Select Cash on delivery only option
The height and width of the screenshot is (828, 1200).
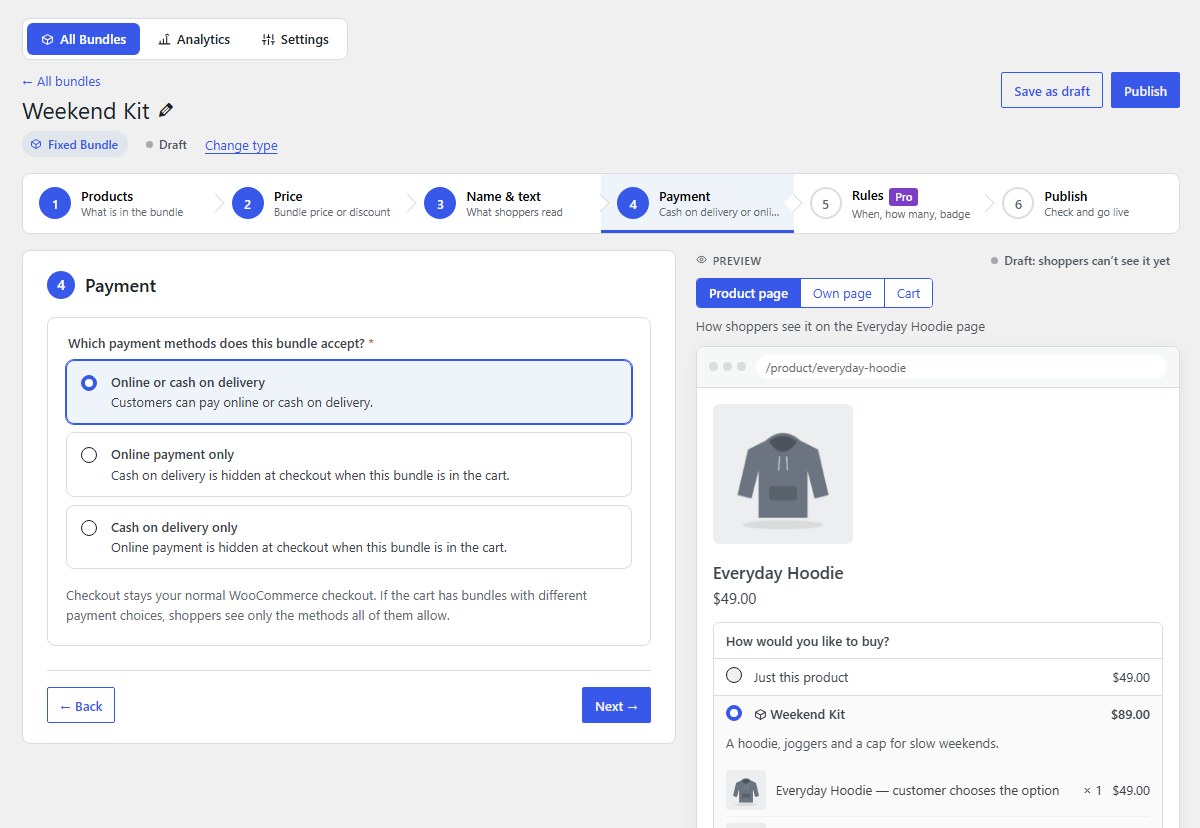349,537
